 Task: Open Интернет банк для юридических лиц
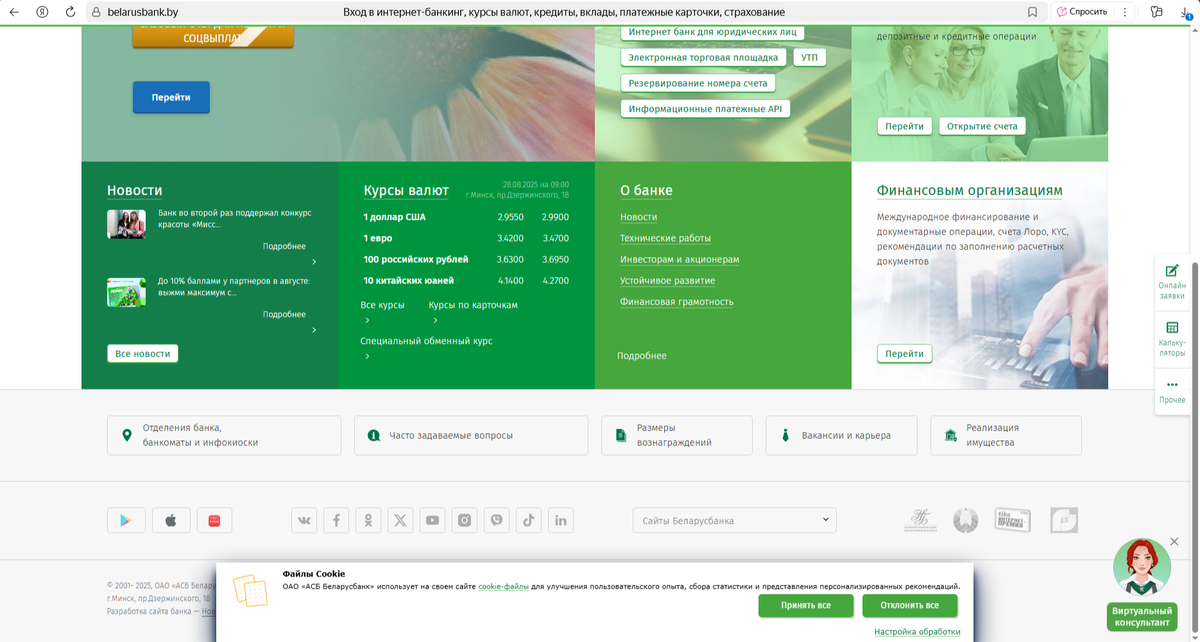point(712,32)
